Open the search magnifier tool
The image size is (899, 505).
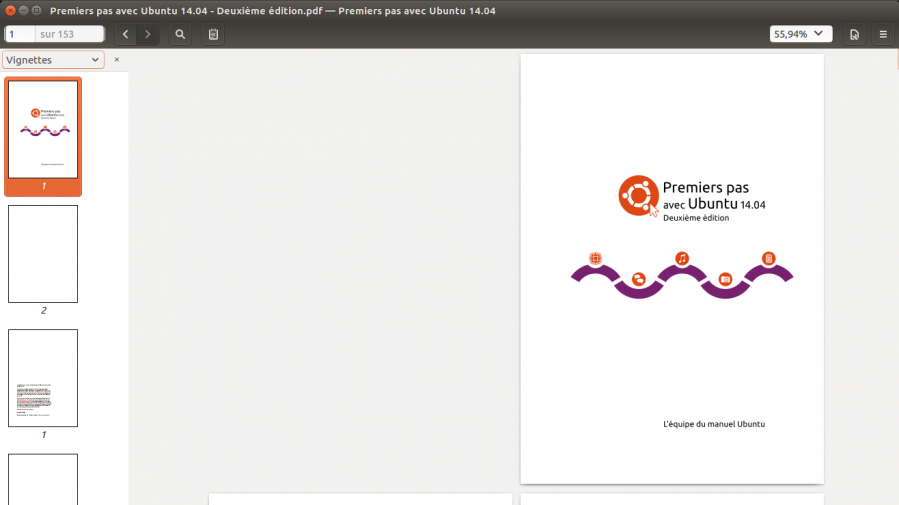(x=180, y=34)
